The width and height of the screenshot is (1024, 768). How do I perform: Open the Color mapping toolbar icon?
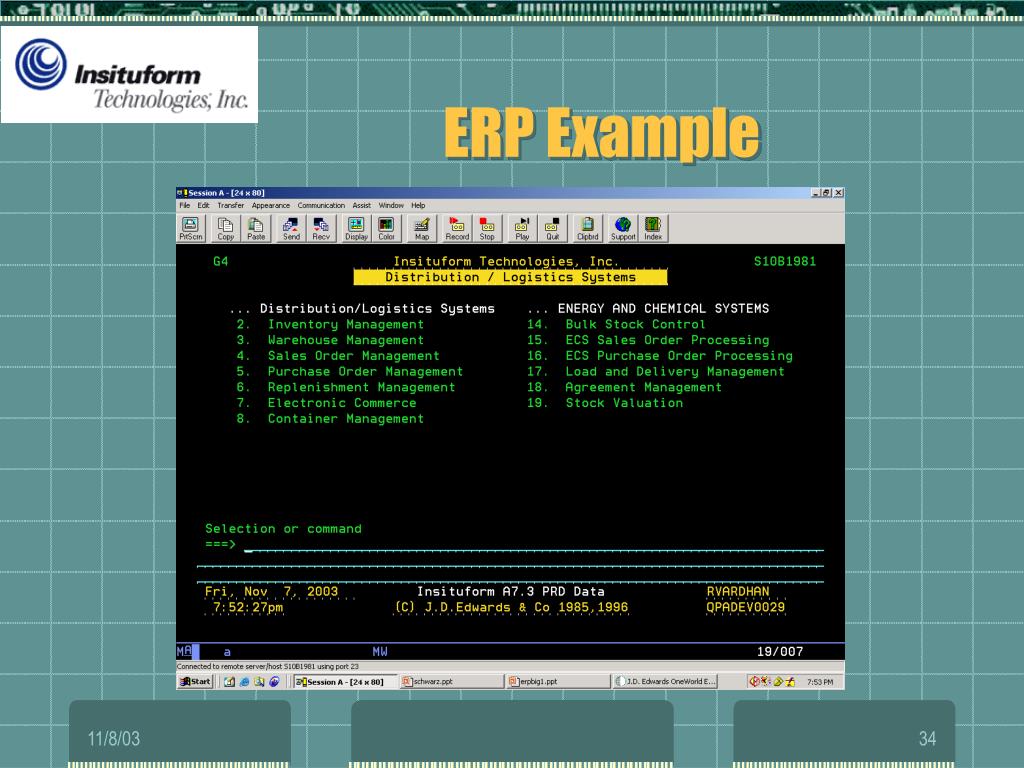386,229
